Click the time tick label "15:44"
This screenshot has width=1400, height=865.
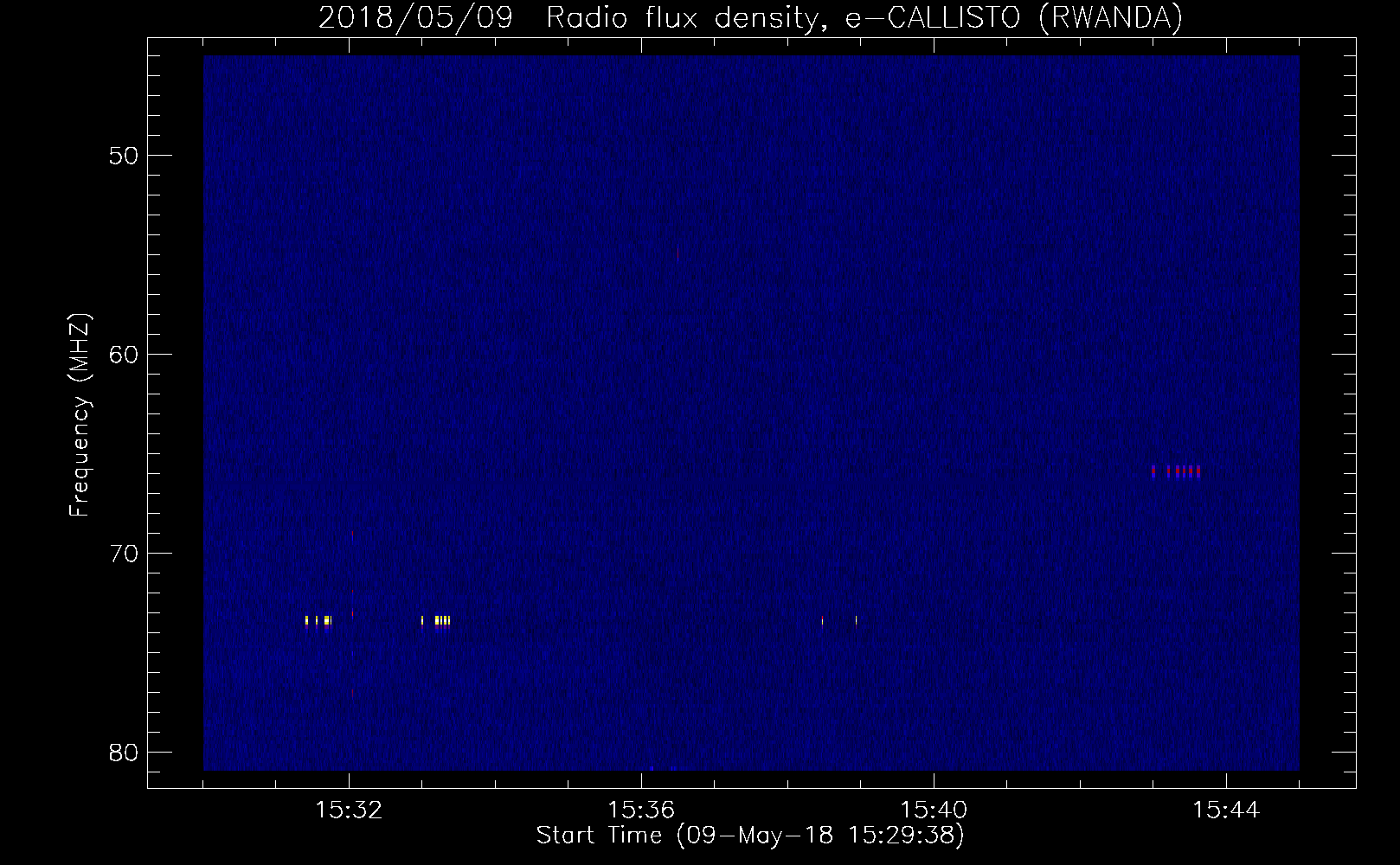point(1226,811)
